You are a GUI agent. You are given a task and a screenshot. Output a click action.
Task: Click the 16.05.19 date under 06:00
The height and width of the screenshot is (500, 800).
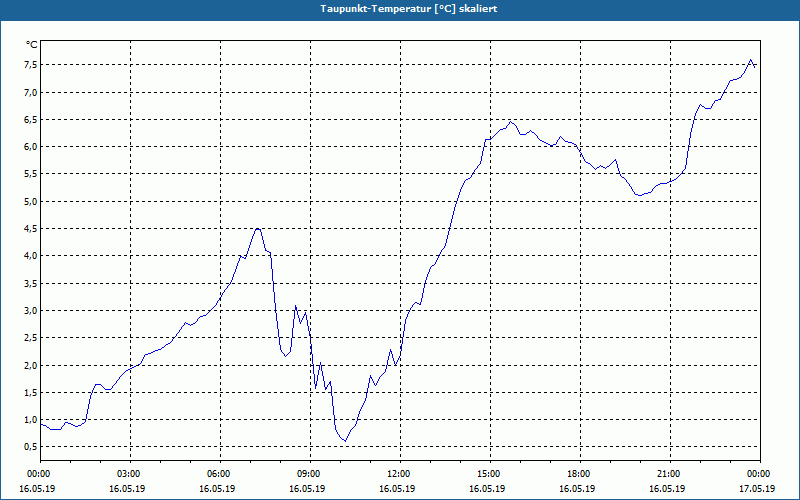tap(217, 489)
